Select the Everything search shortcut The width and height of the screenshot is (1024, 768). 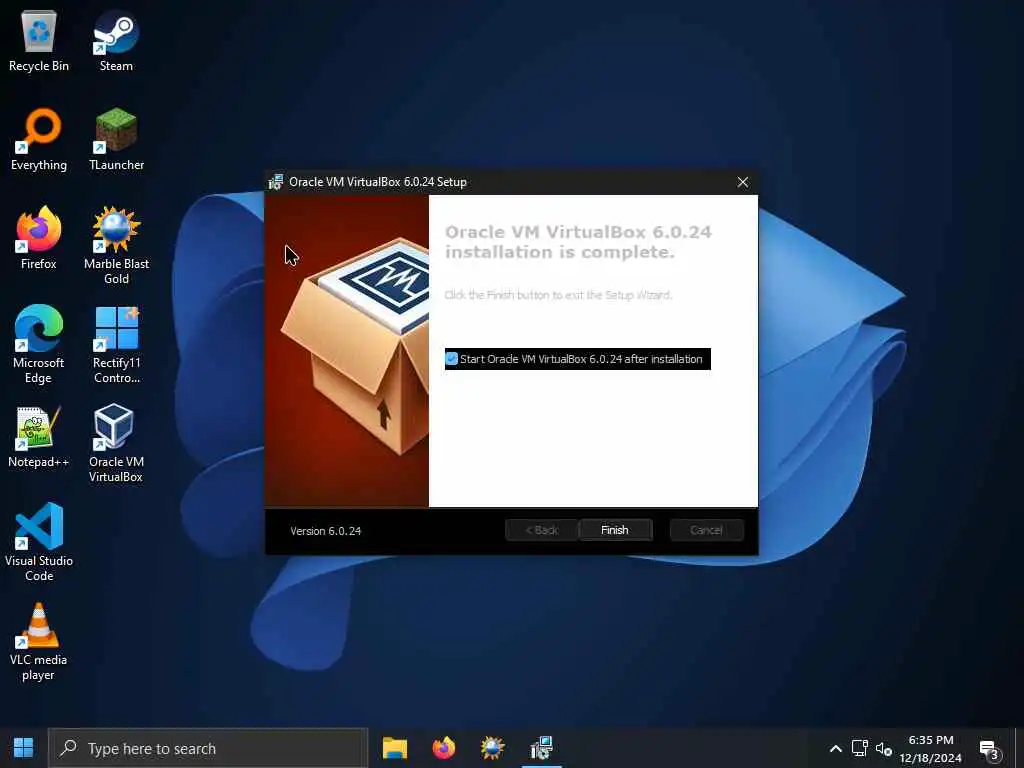click(x=39, y=140)
